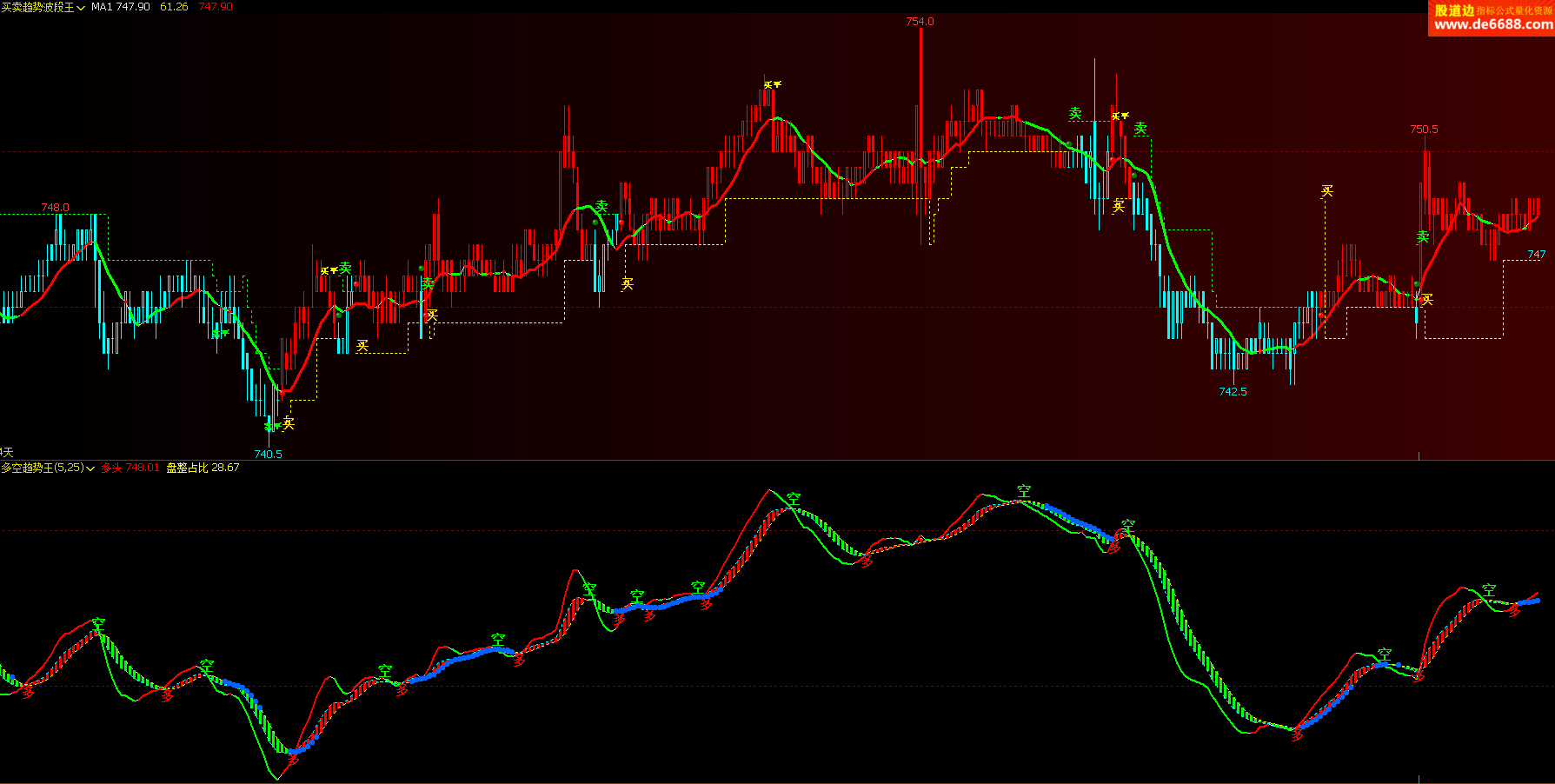The height and width of the screenshot is (784, 1555).
Task: Open the 买卖趋势波段王 indicator title
Action: click(x=37, y=7)
